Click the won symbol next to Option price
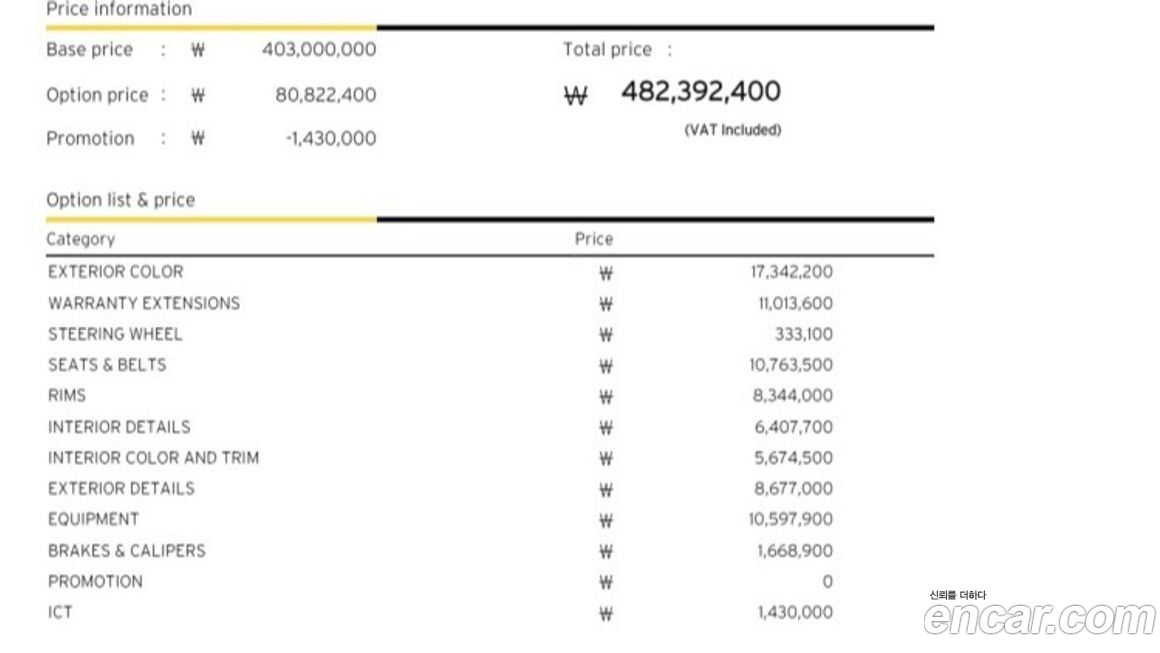Image resolution: width=1160 pixels, height=653 pixels. point(198,96)
